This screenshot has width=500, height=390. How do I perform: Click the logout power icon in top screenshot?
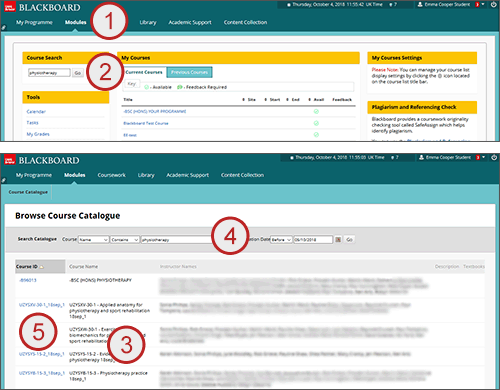493,5
